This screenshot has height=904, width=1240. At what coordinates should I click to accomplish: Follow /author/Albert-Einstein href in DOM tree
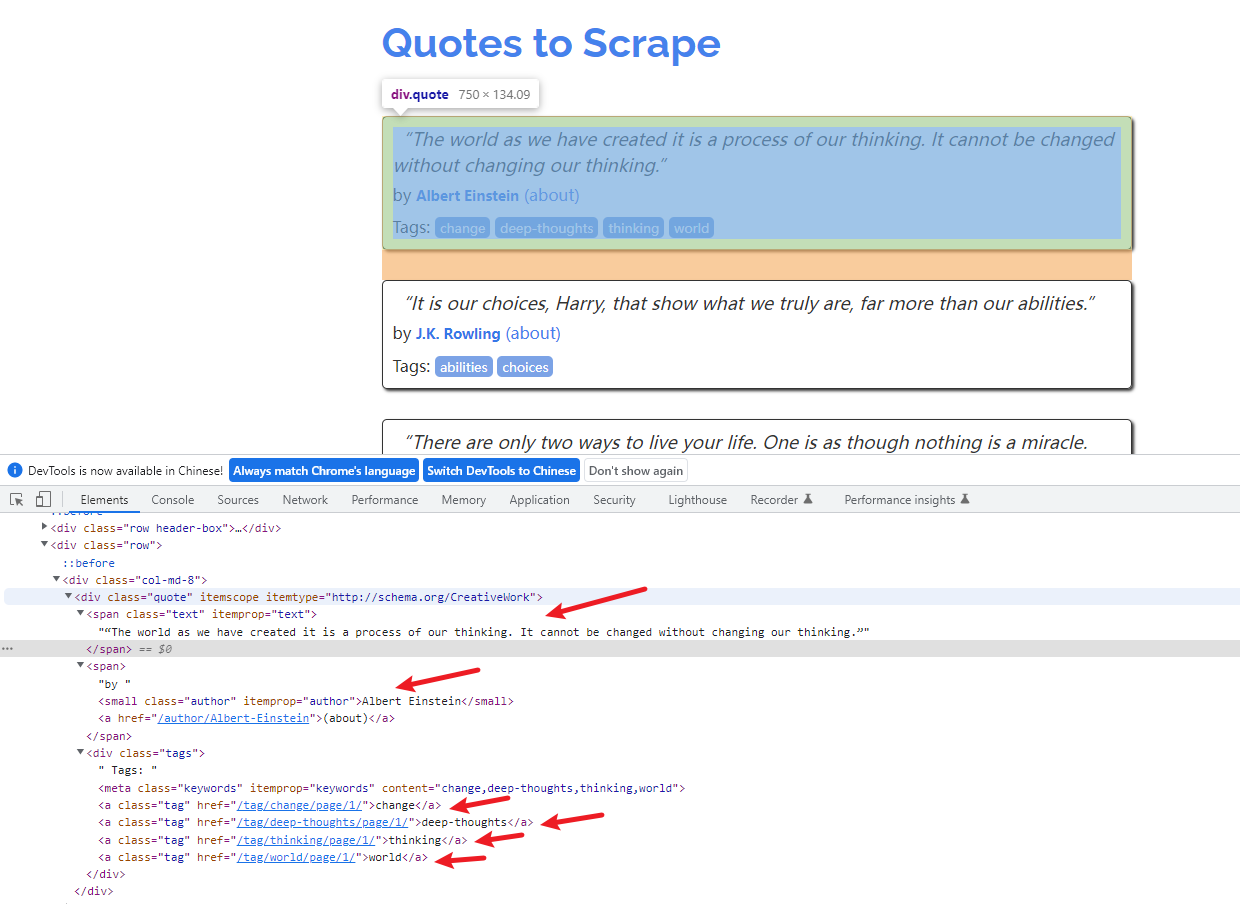point(233,718)
